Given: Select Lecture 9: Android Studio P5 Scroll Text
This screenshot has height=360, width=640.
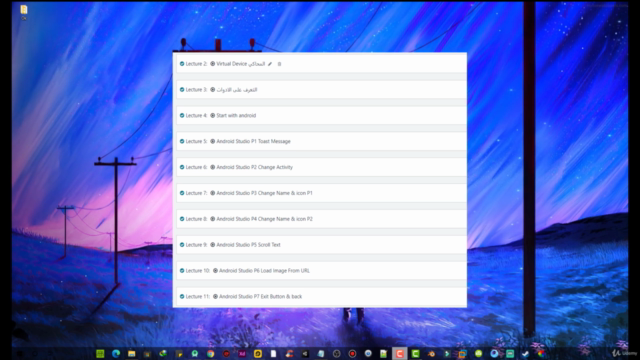Looking at the screenshot, I should [322, 245].
